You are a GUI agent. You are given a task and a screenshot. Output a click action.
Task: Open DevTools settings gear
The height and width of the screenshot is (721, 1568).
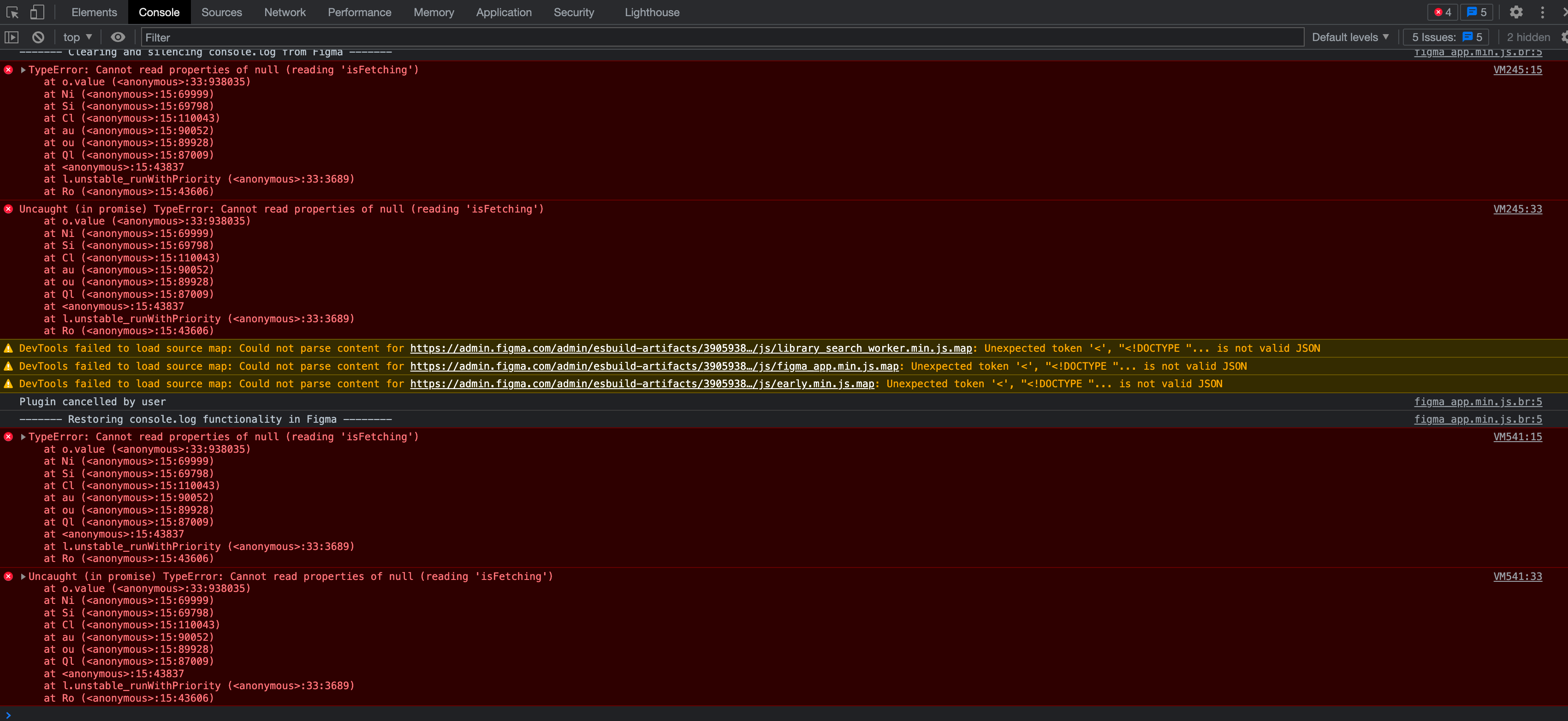click(1515, 12)
